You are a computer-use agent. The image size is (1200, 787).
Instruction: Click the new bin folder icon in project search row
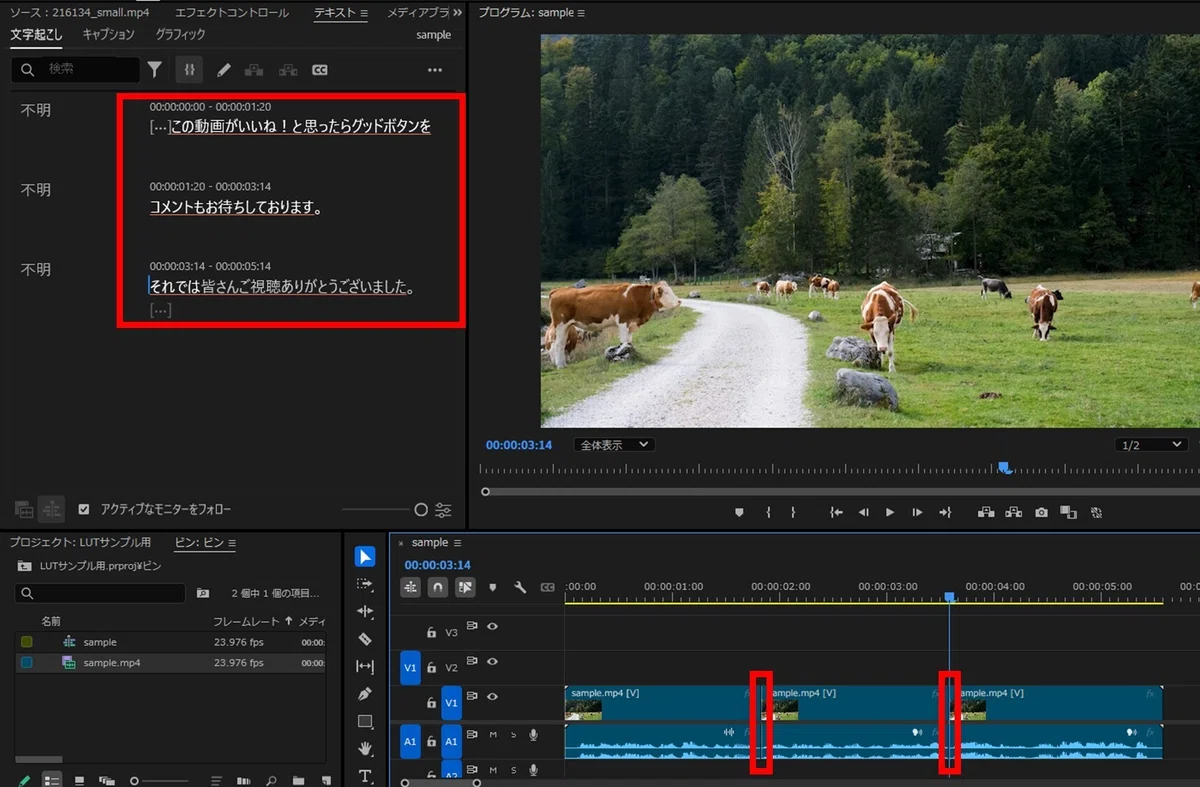click(203, 593)
